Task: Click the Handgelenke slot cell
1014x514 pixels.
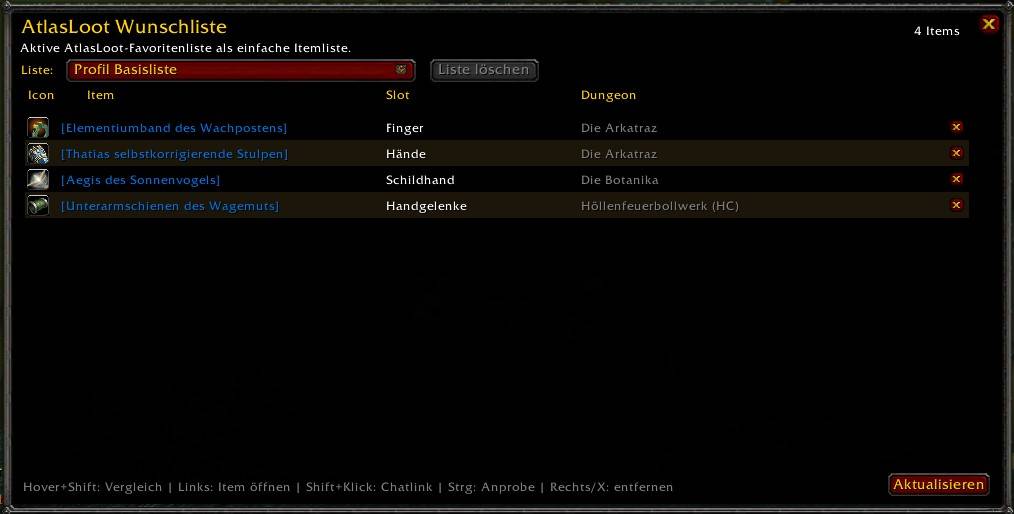Action: tap(426, 206)
